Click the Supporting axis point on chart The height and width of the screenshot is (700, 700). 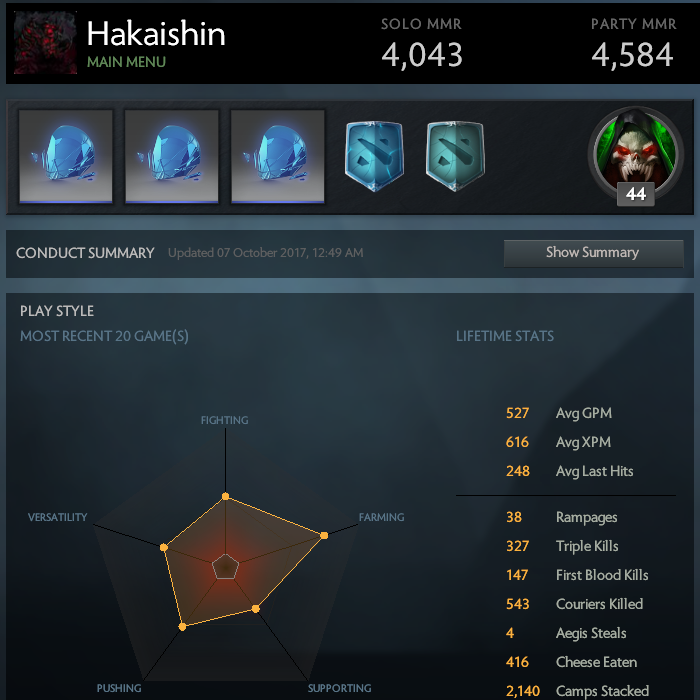click(x=255, y=608)
